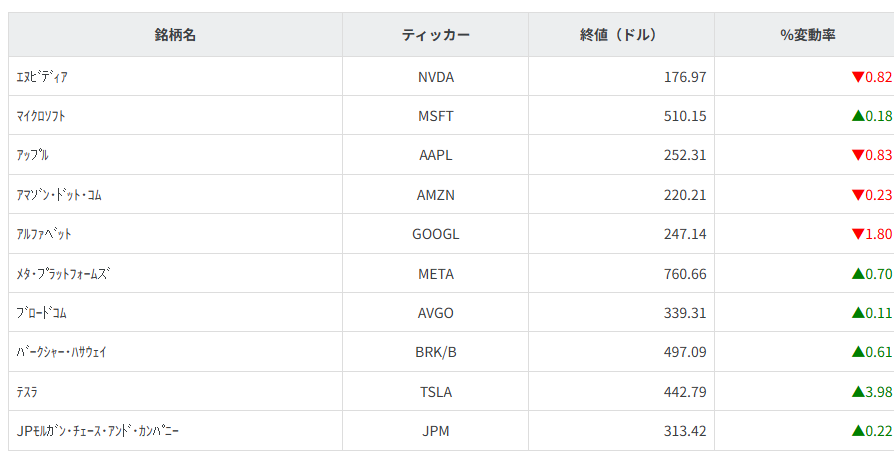The height and width of the screenshot is (465, 894).
Task: Select the NVDA ticker cell
Action: click(435, 77)
